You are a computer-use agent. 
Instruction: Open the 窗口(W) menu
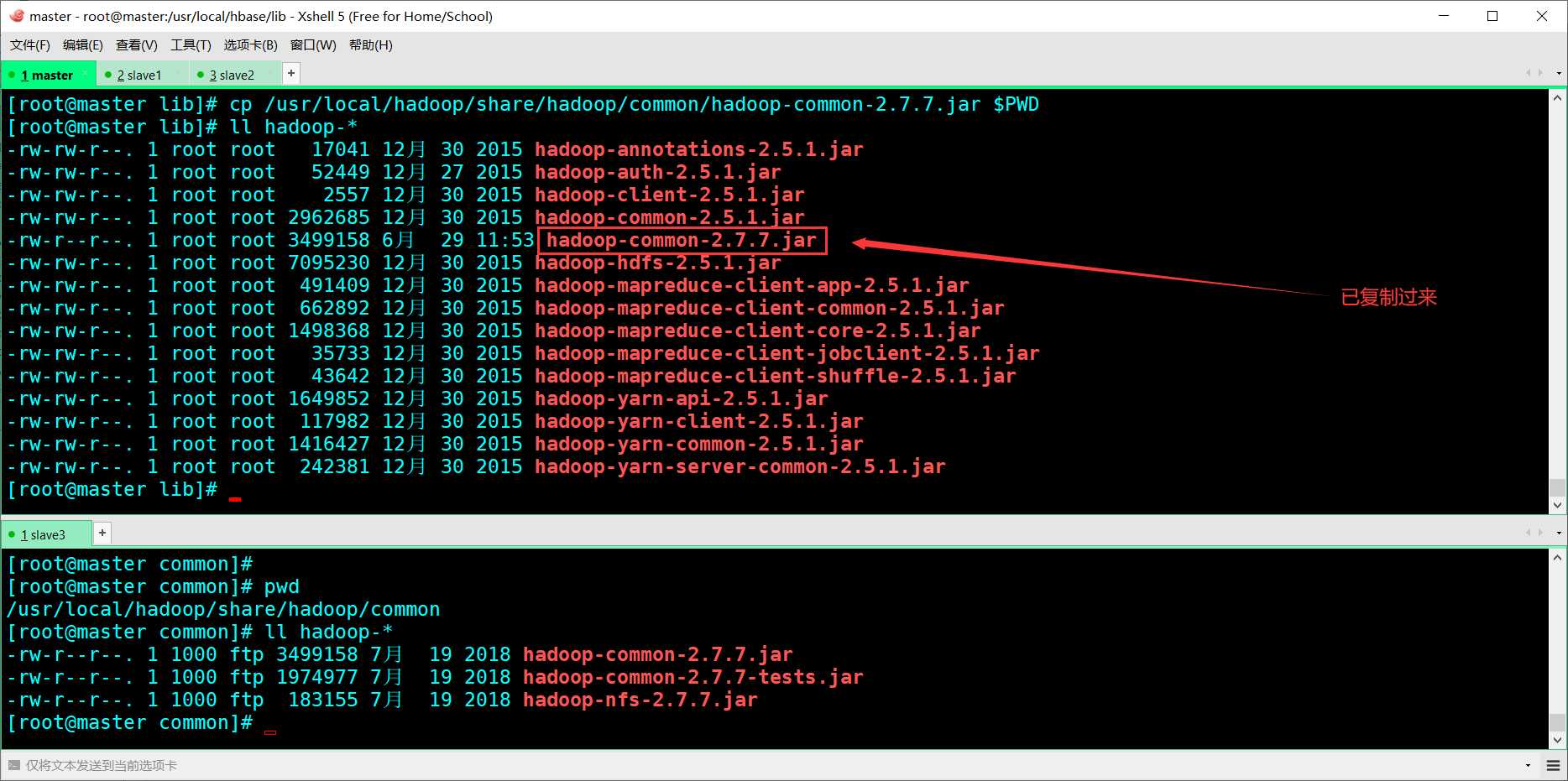pyautogui.click(x=313, y=45)
